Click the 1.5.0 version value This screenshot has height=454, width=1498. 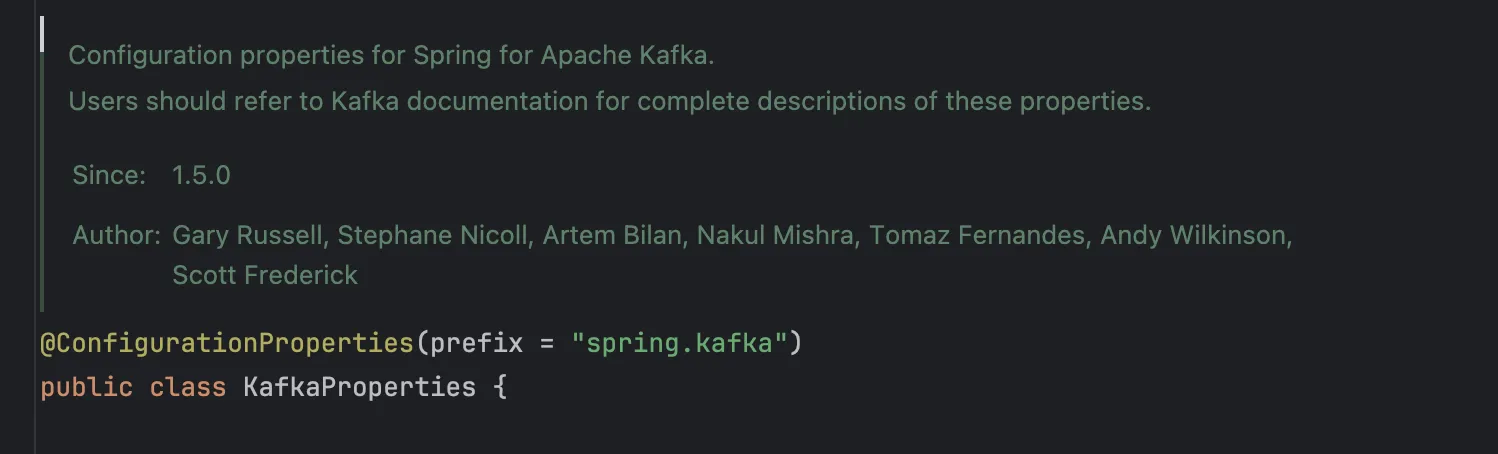click(201, 176)
